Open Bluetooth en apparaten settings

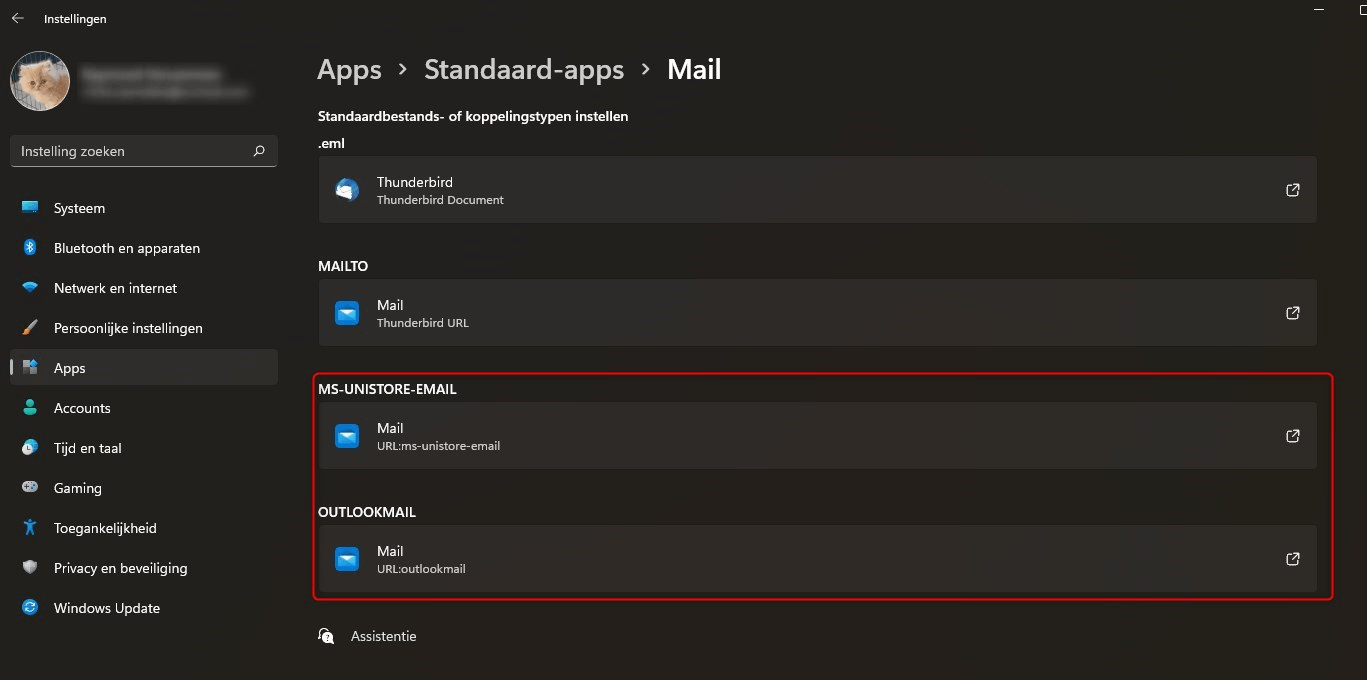click(x=144, y=248)
